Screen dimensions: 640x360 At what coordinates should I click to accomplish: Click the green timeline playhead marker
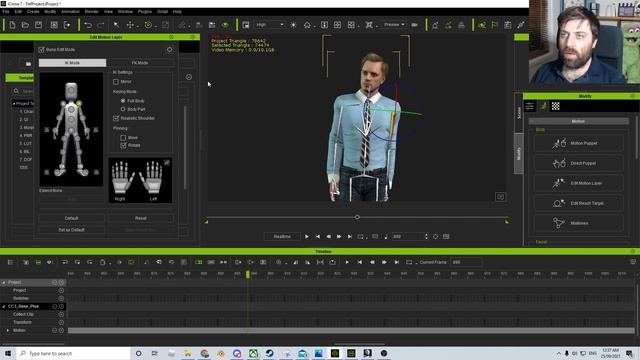pyautogui.click(x=248, y=275)
